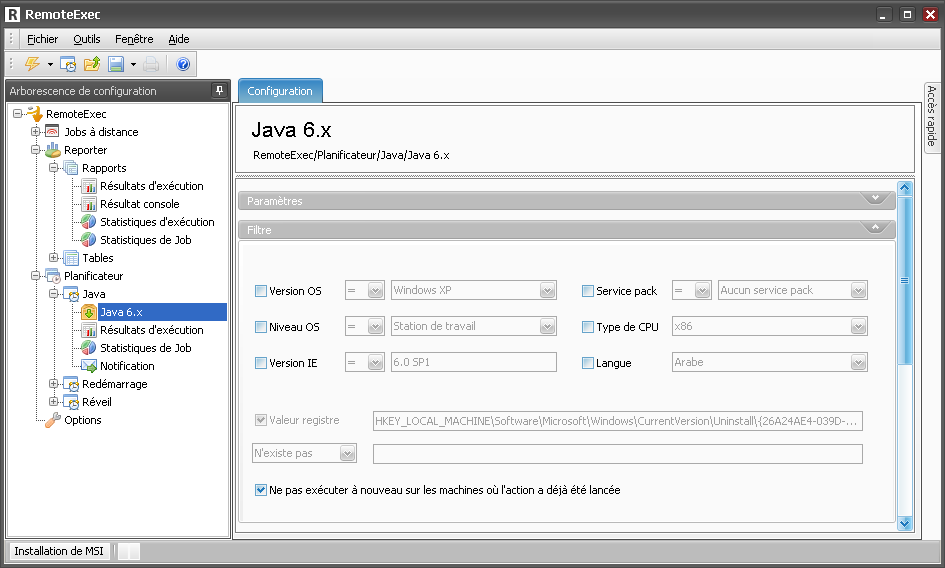The image size is (945, 568).
Task: Enable the Version IE checkbox
Action: (261, 363)
